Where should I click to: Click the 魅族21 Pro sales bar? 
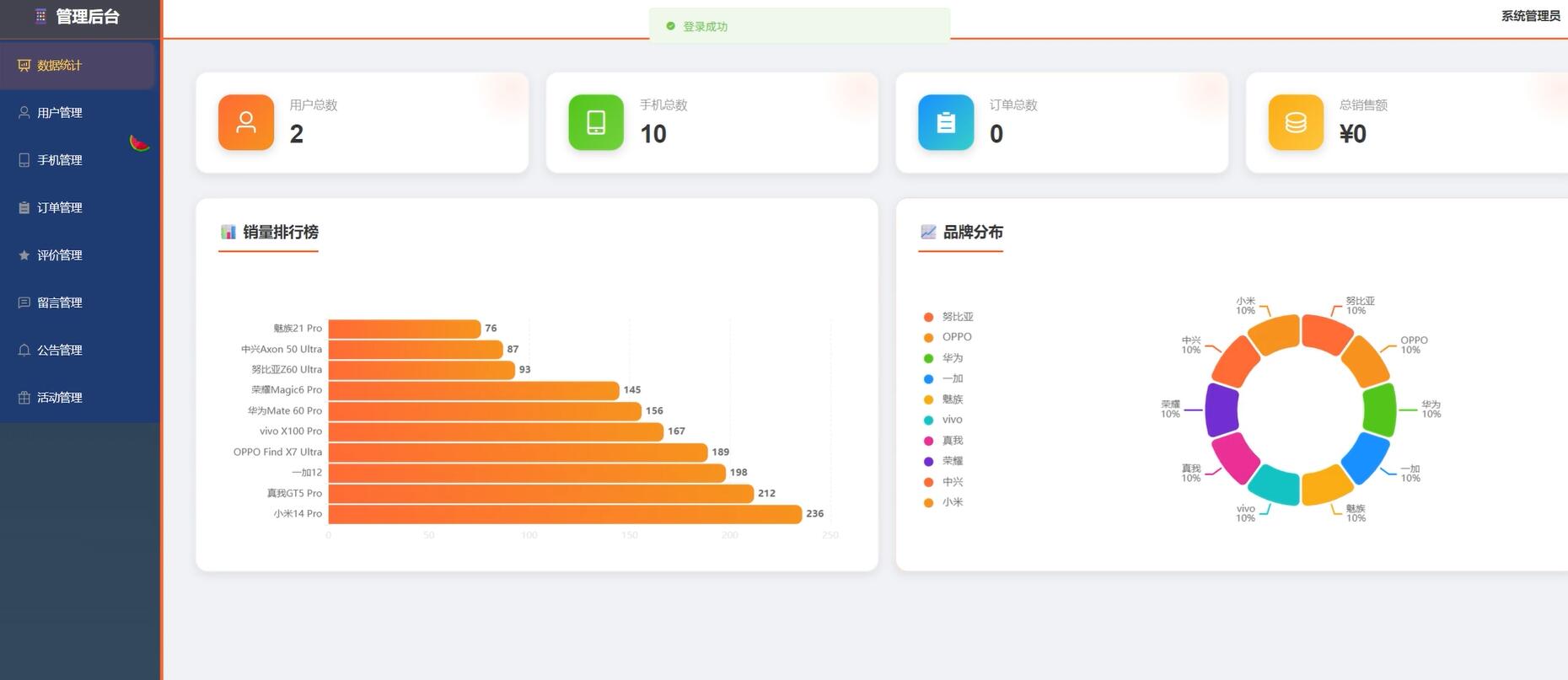pos(405,329)
